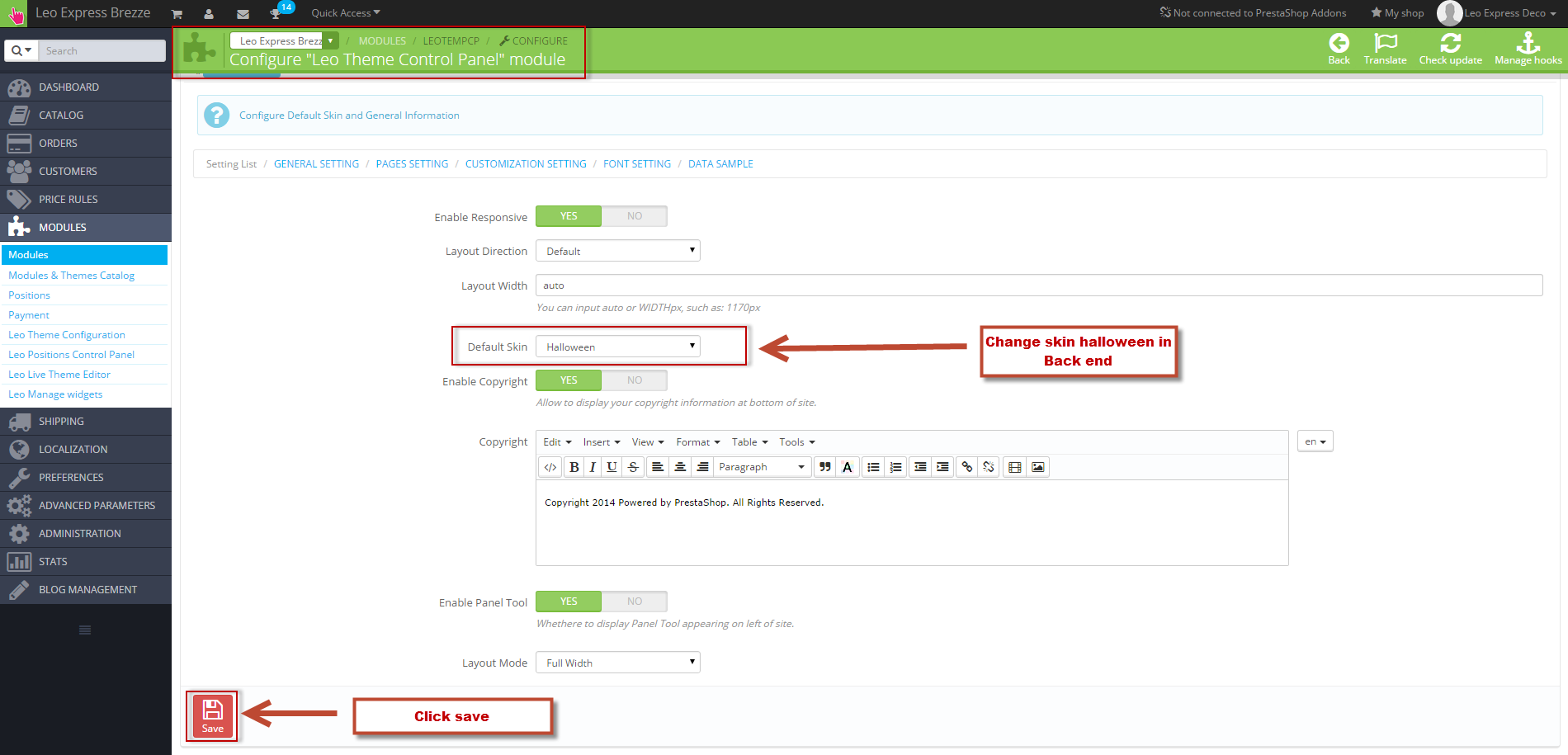Set Enable Responsive to NO
1568x755 pixels.
point(635,216)
